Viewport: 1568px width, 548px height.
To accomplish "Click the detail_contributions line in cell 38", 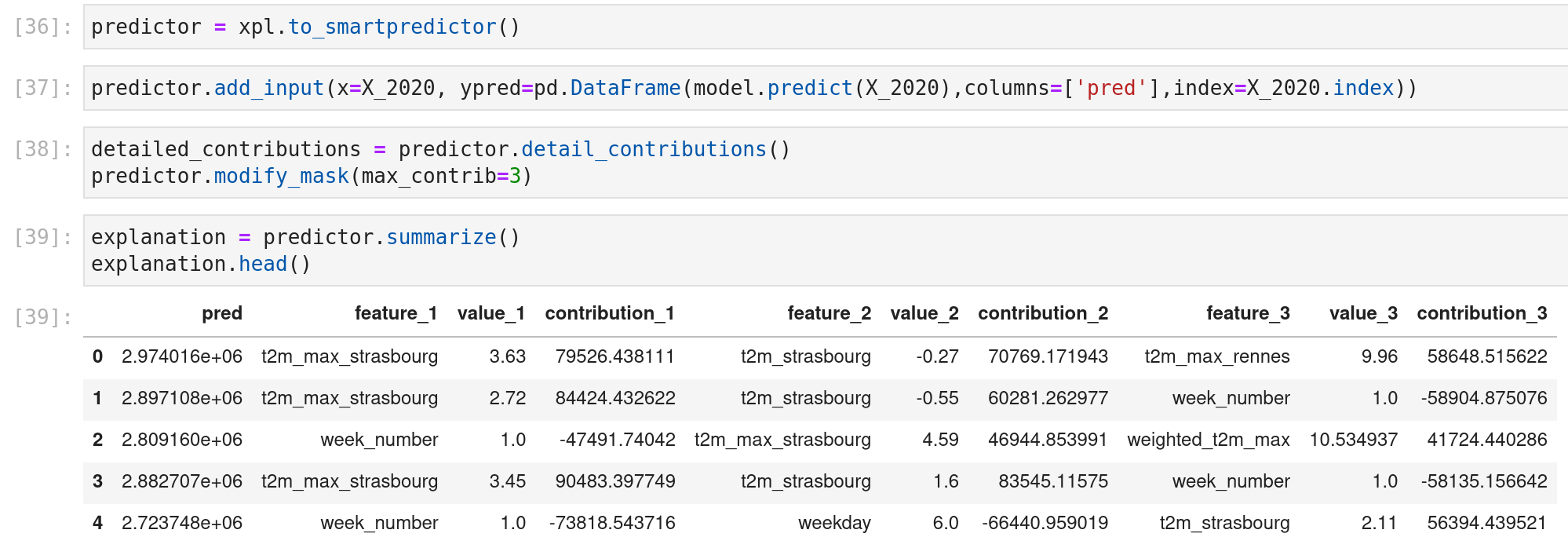I will click(x=440, y=149).
